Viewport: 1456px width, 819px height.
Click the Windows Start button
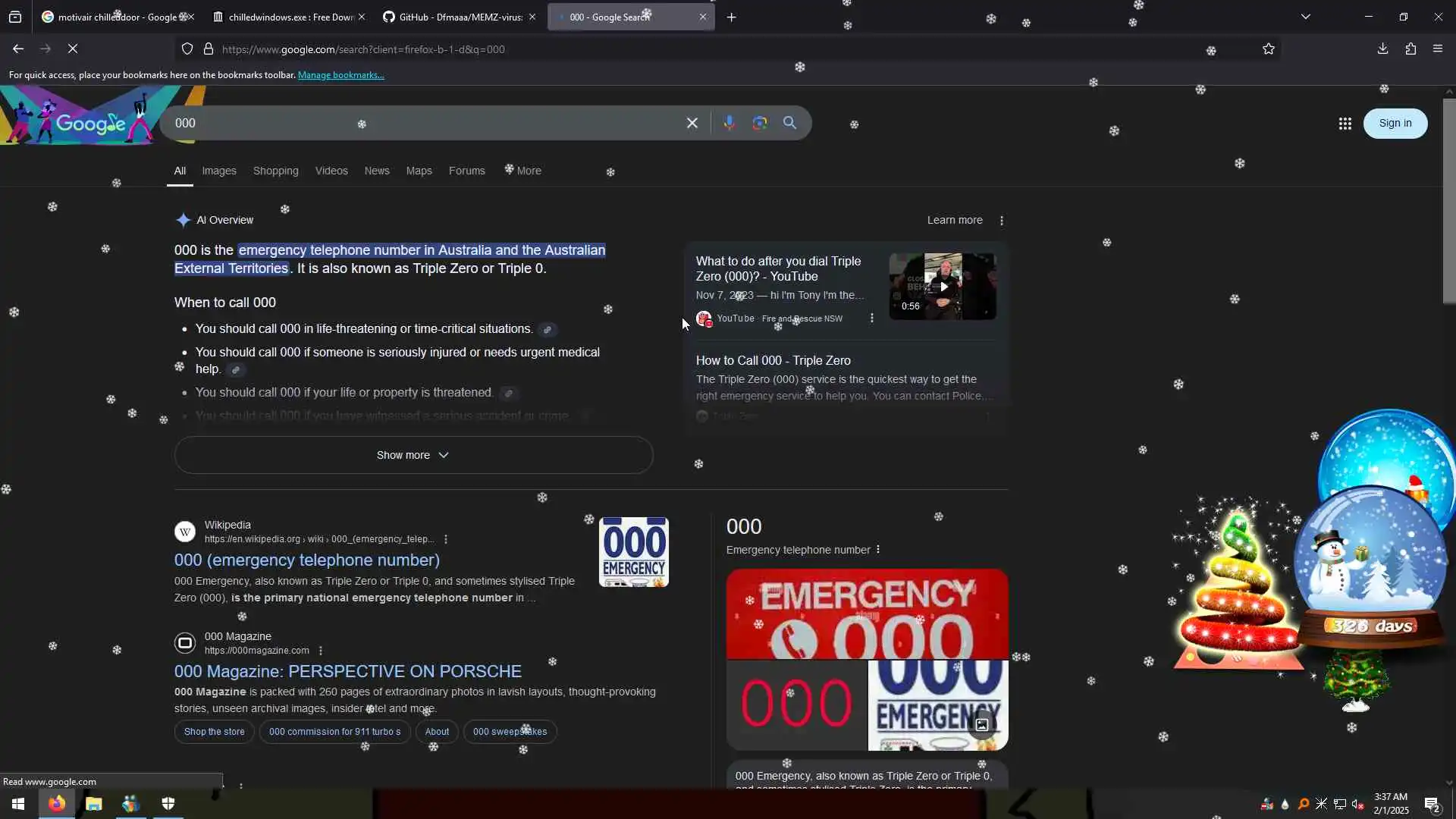coord(18,804)
